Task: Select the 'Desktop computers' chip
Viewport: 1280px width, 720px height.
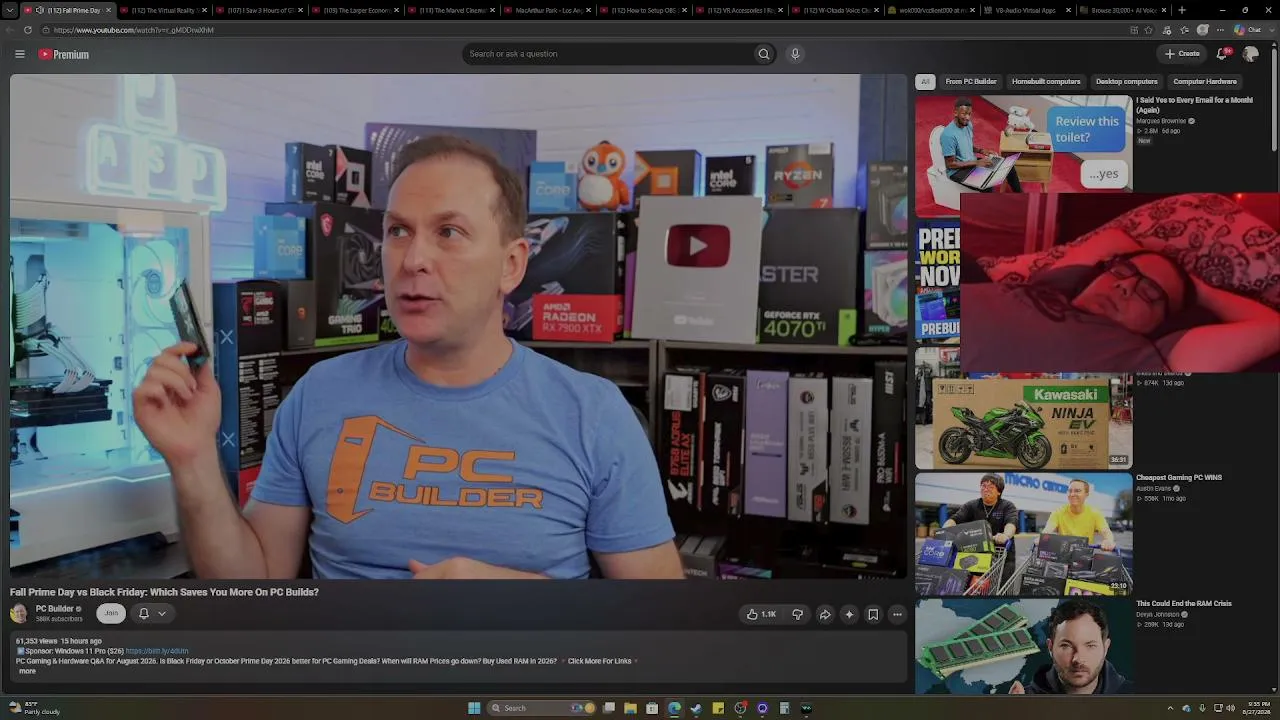Action: (1127, 82)
